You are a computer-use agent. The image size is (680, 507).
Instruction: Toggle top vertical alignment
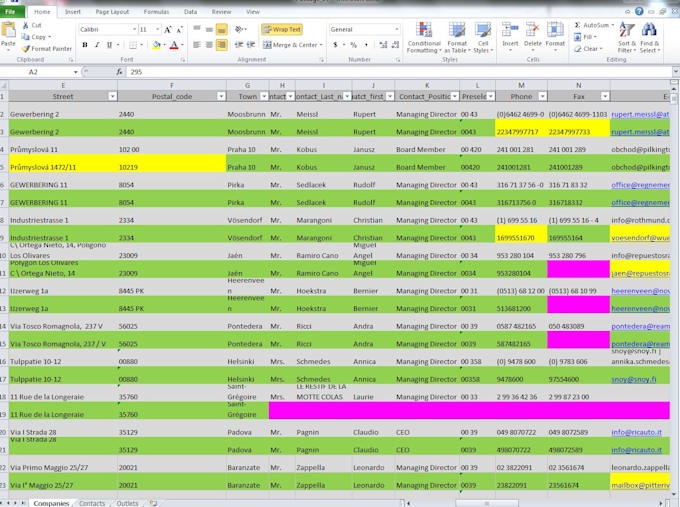(x=197, y=29)
